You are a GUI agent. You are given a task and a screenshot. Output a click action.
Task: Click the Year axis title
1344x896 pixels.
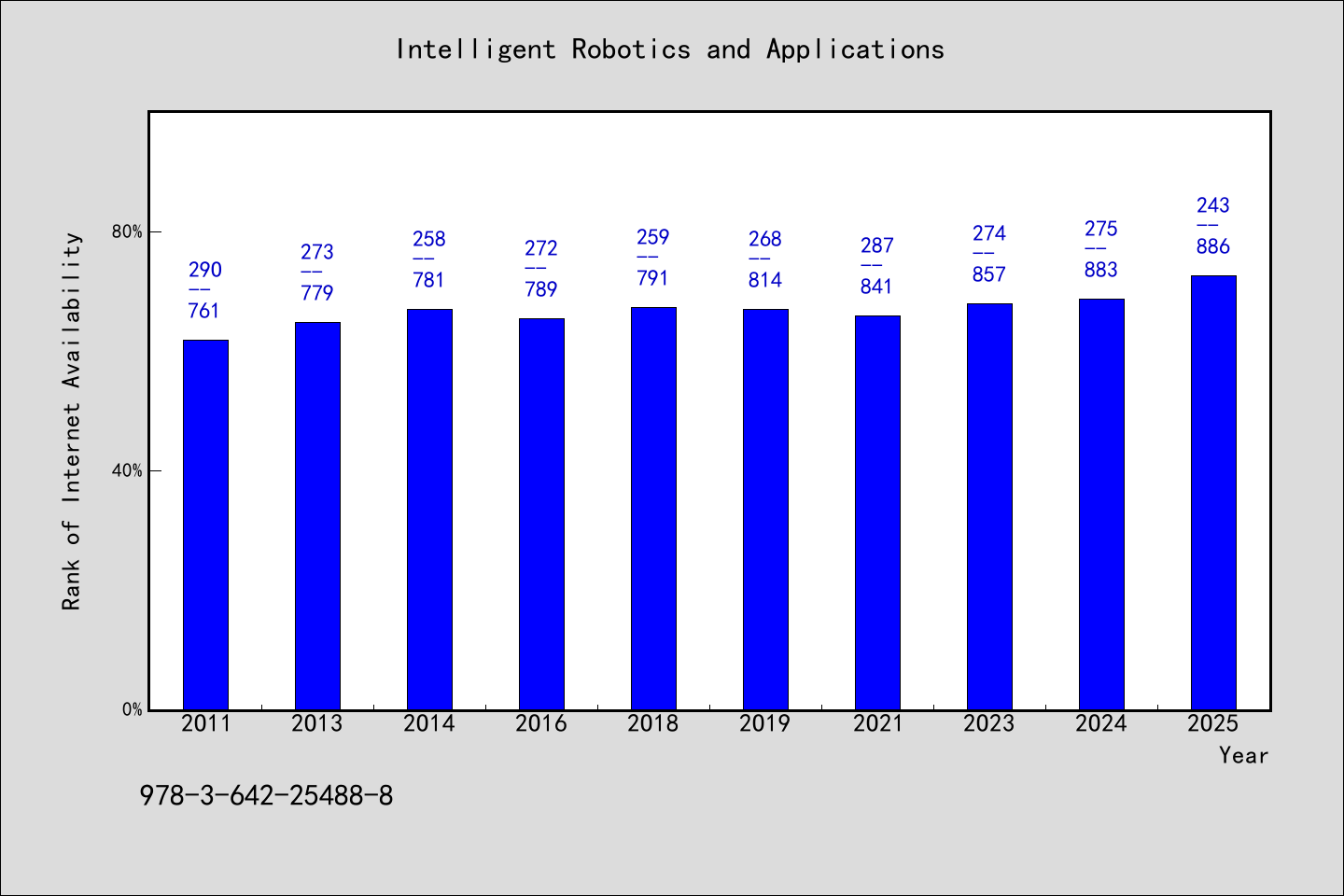tap(1243, 755)
